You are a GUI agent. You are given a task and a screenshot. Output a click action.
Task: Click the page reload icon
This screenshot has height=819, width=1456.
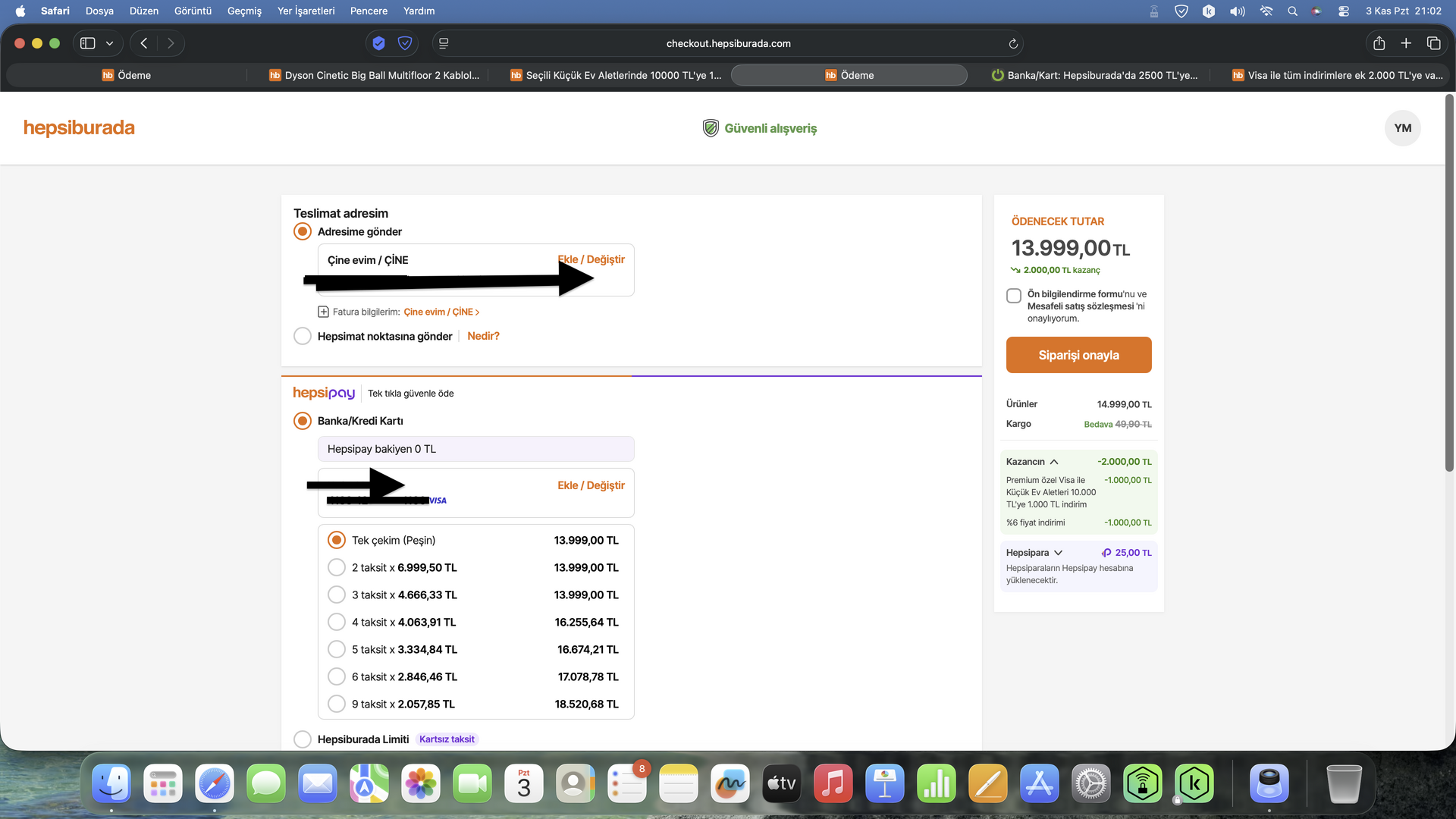click(1013, 44)
